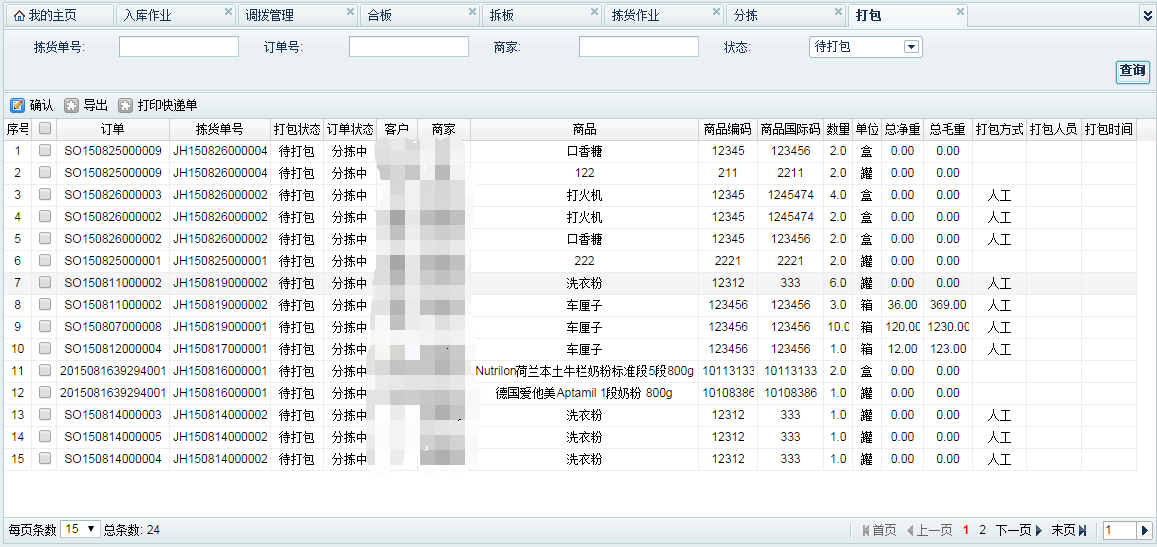Toggle the select-all checkbox in table header

pos(44,129)
